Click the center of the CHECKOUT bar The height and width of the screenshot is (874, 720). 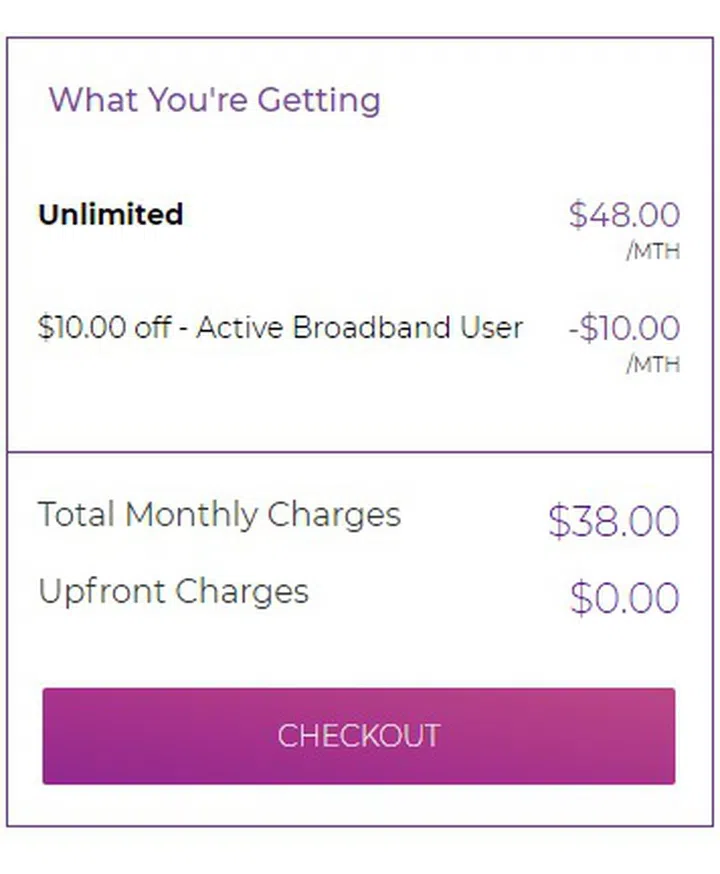(x=360, y=735)
